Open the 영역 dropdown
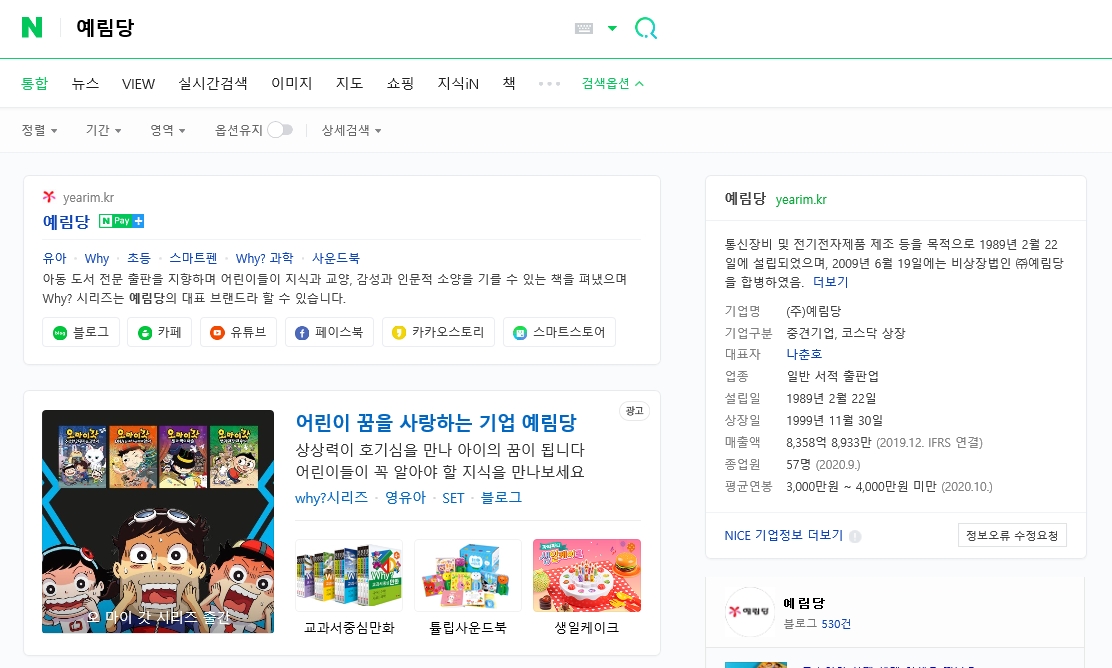The height and width of the screenshot is (668, 1112). click(167, 130)
